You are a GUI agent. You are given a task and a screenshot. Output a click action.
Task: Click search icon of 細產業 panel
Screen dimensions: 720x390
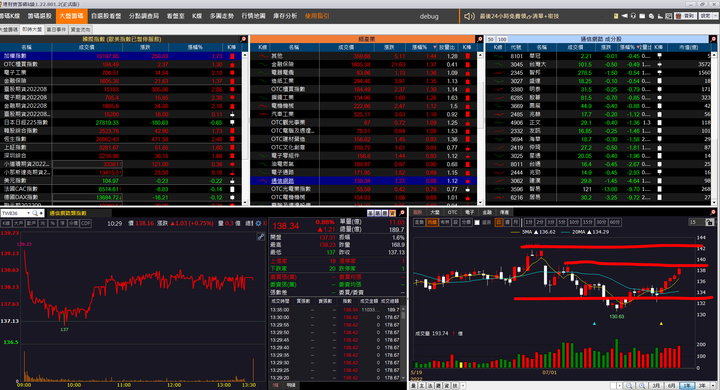[x=479, y=40]
